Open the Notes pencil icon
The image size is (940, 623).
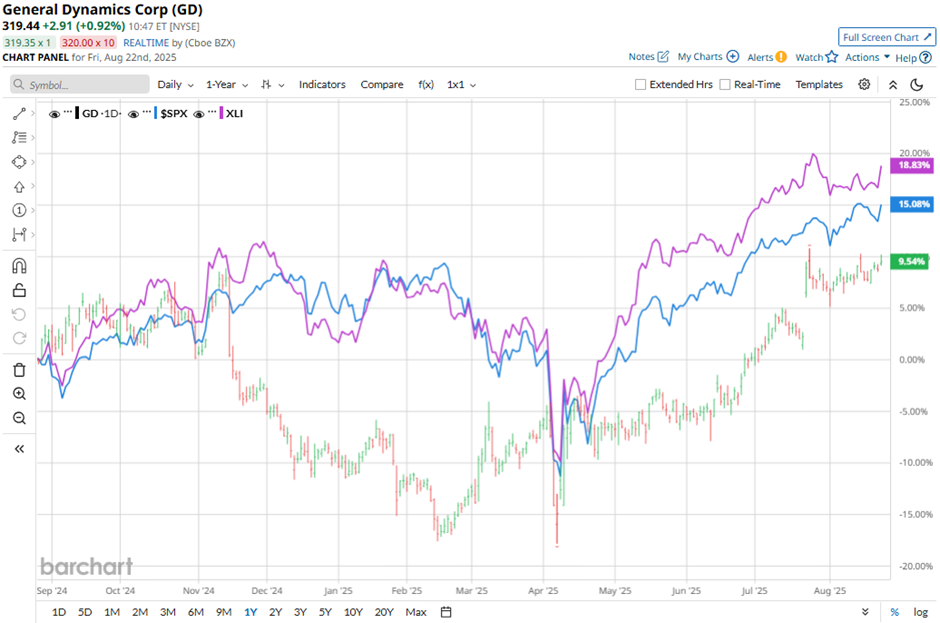click(x=663, y=56)
